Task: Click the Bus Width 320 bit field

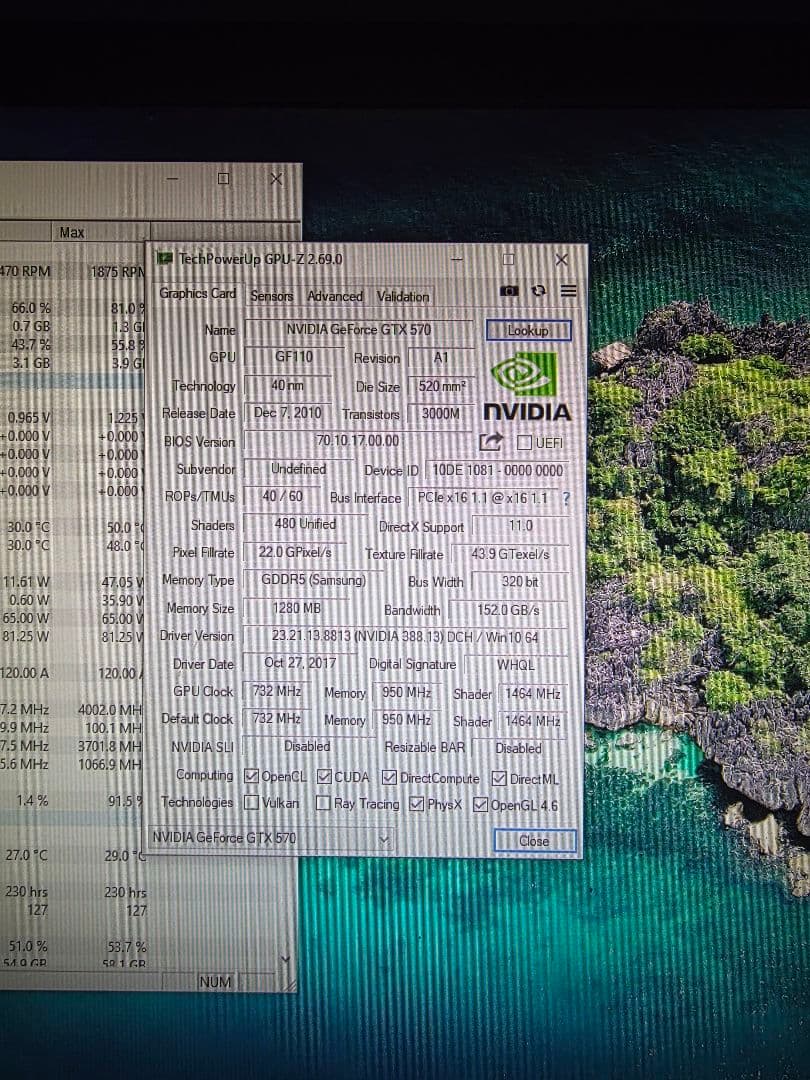Action: coord(520,582)
